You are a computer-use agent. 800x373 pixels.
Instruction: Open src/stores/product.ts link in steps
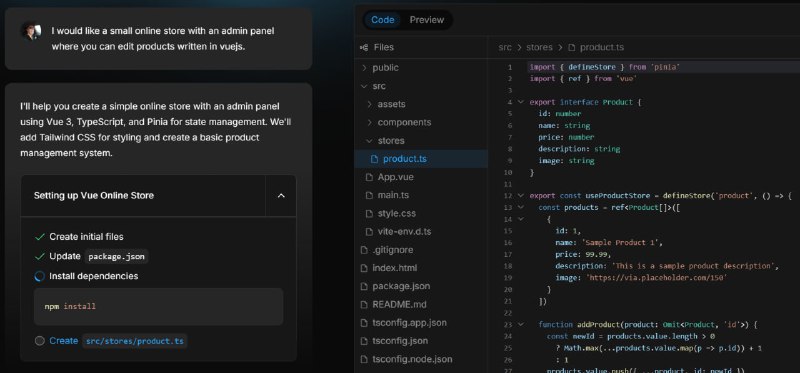click(135, 341)
